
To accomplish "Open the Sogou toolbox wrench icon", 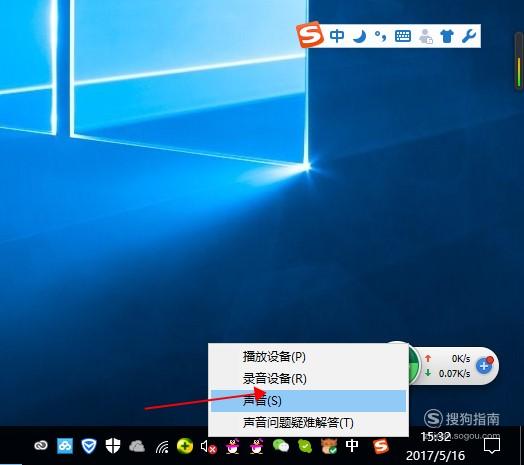I will 469,36.
